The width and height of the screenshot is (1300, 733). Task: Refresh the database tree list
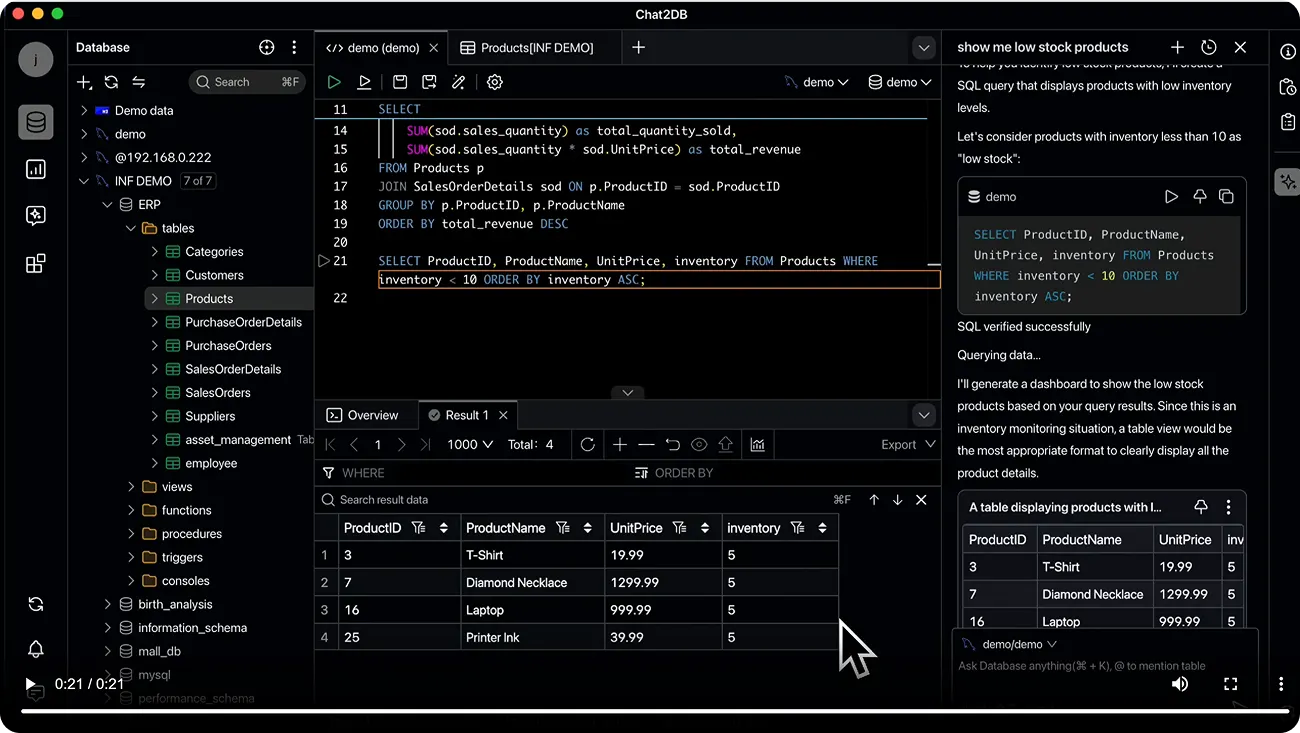tap(111, 82)
